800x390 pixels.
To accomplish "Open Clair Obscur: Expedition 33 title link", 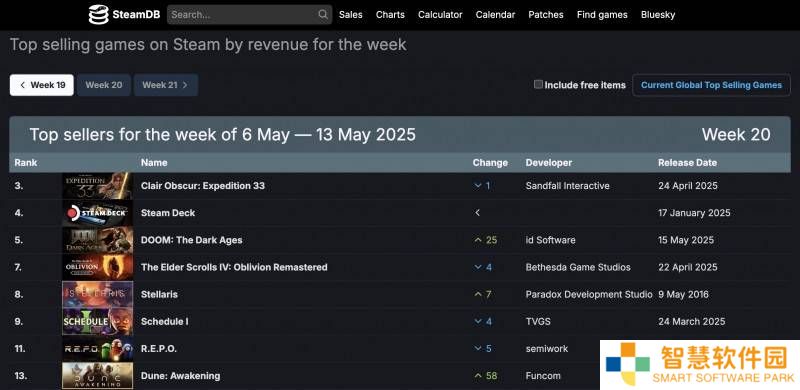I will click(203, 186).
